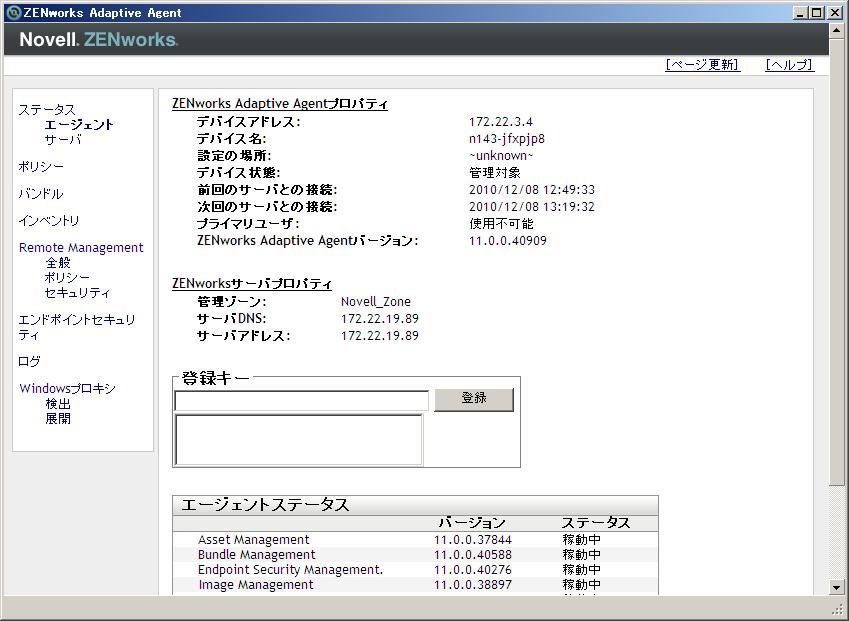The height and width of the screenshot is (621, 849).
Task: Open the サーバ status page
Action: click(x=63, y=140)
